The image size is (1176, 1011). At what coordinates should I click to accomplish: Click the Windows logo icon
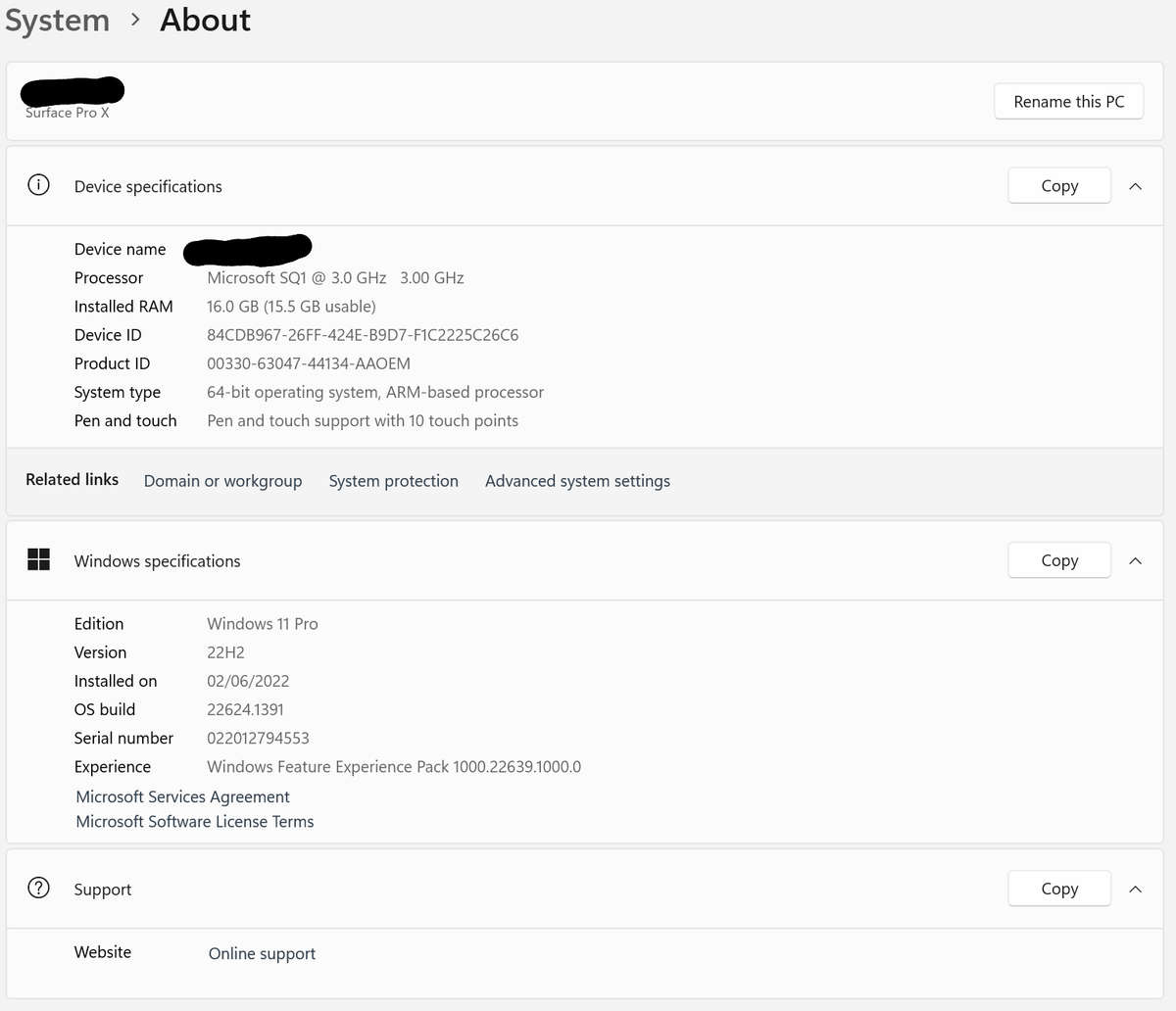pos(38,559)
